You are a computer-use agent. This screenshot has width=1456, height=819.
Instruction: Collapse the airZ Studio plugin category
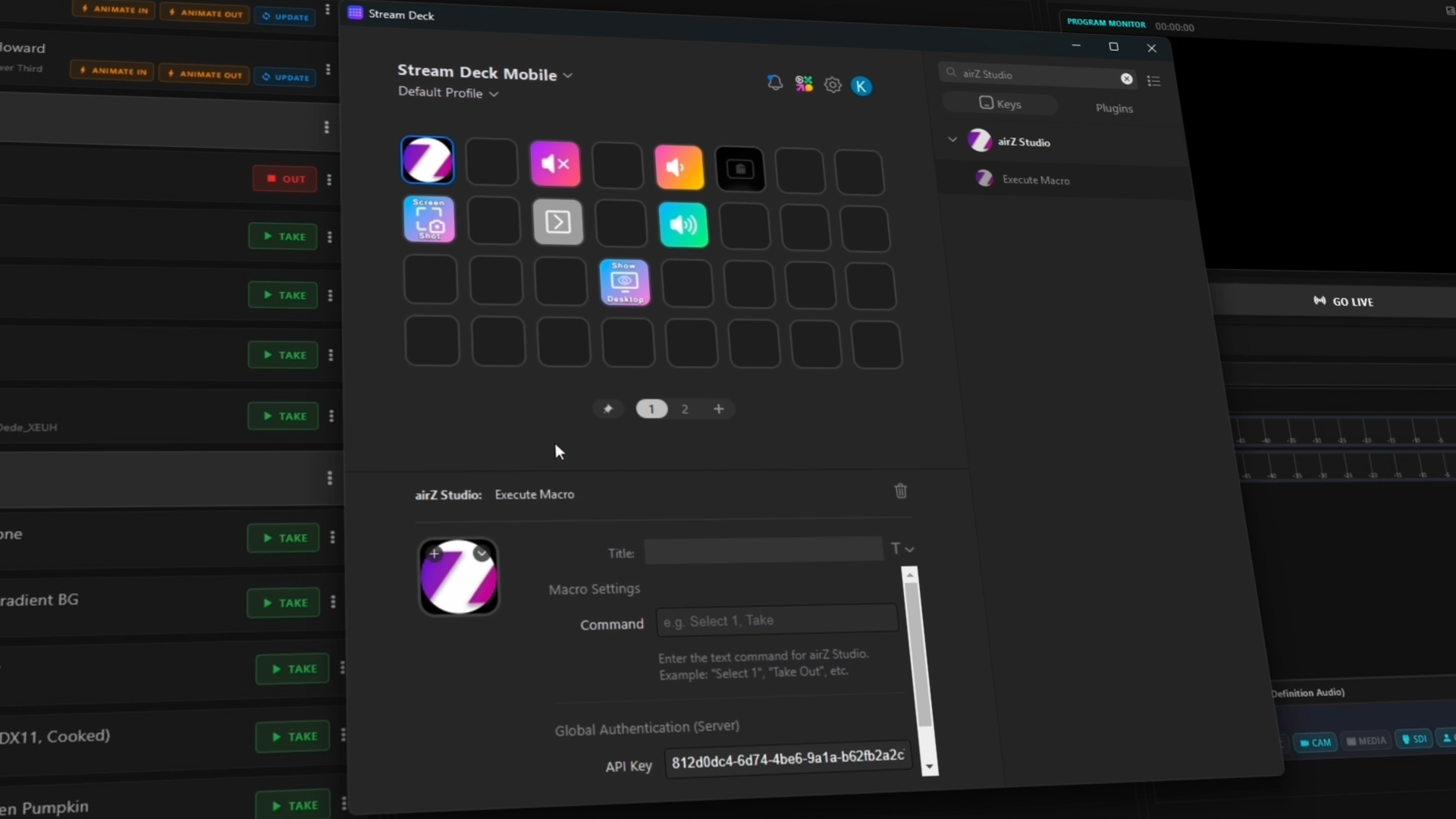tap(952, 140)
